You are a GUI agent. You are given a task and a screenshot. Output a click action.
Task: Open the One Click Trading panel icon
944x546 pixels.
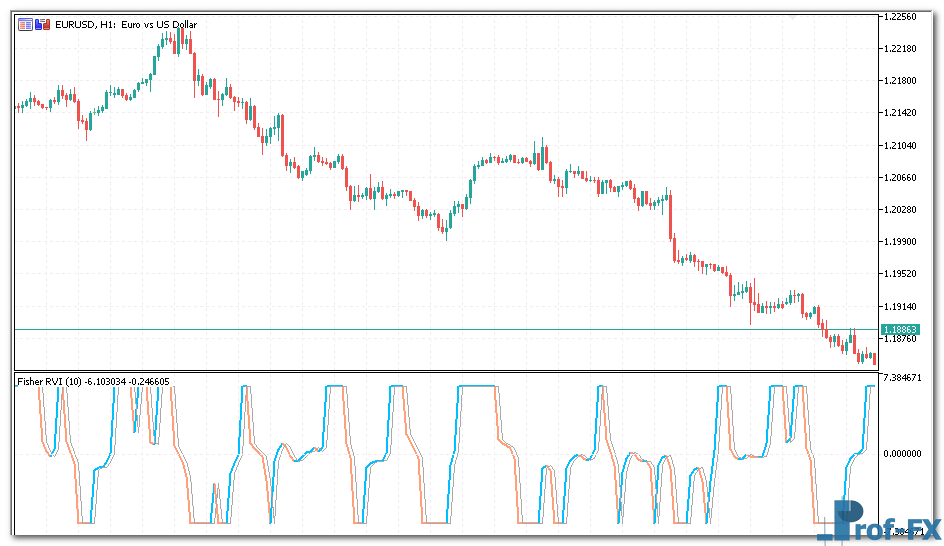point(25,23)
